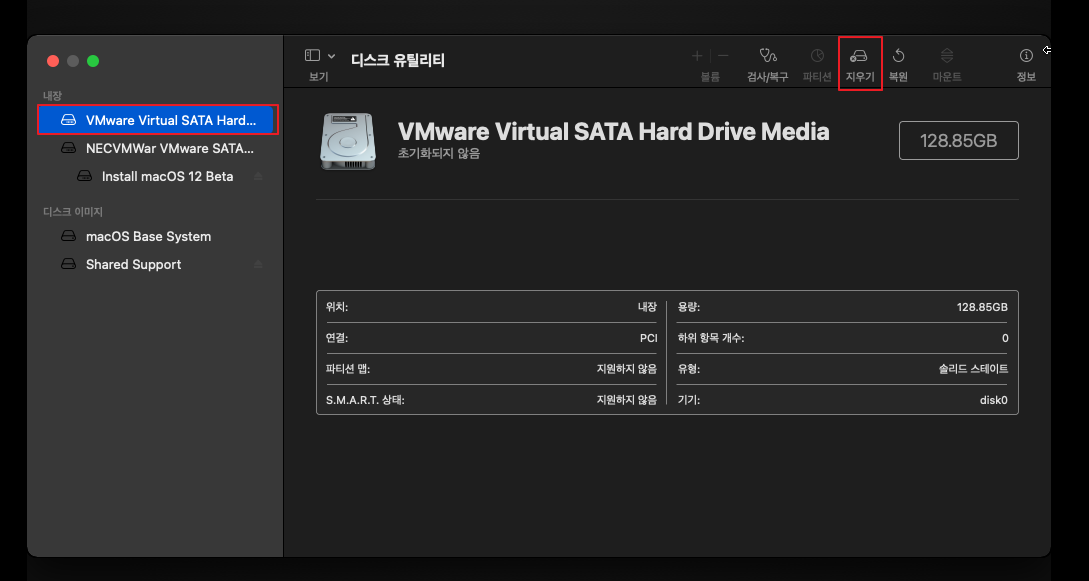Click the PCI connection value
The width and height of the screenshot is (1089, 581).
tap(648, 339)
